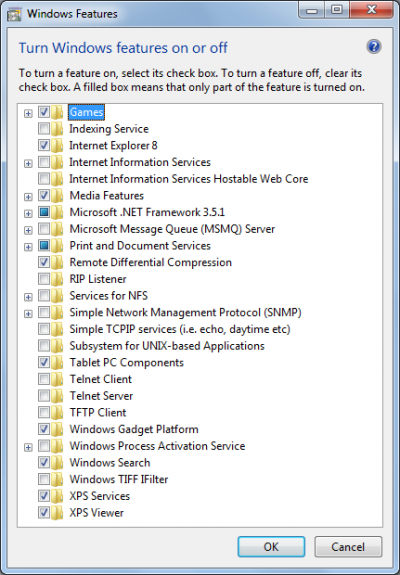Screen dimensions: 400x575
Task: Expand Internet Information Services node
Action: (x=28, y=164)
